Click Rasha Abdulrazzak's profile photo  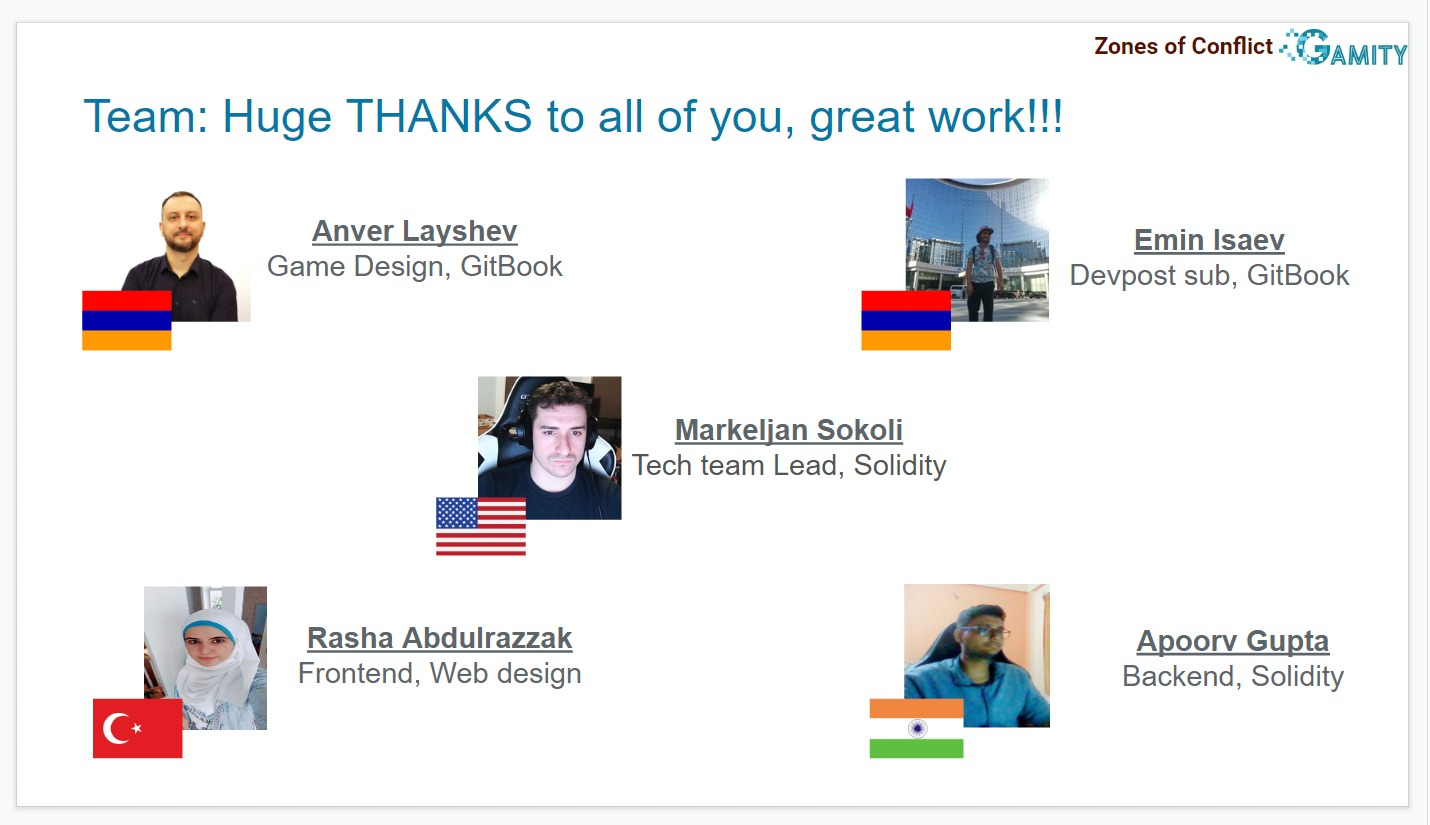click(x=205, y=657)
